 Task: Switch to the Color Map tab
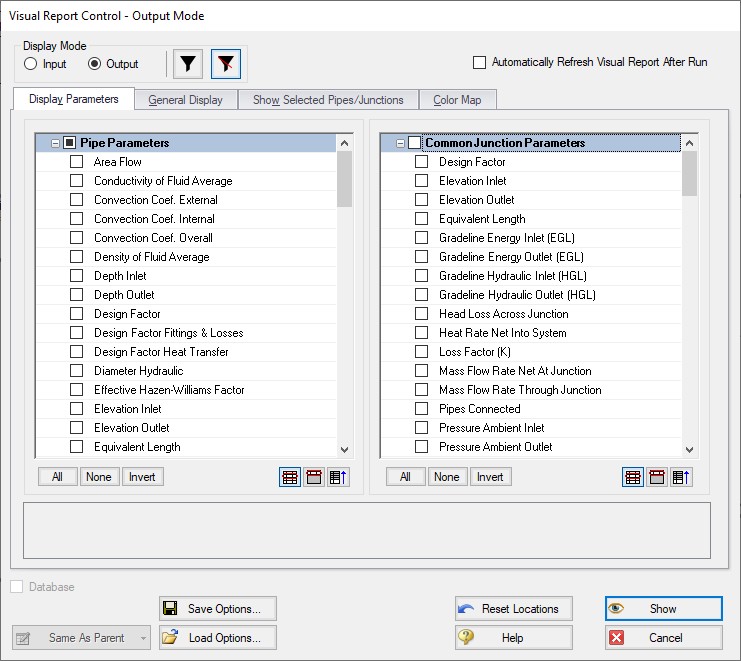[x=457, y=100]
